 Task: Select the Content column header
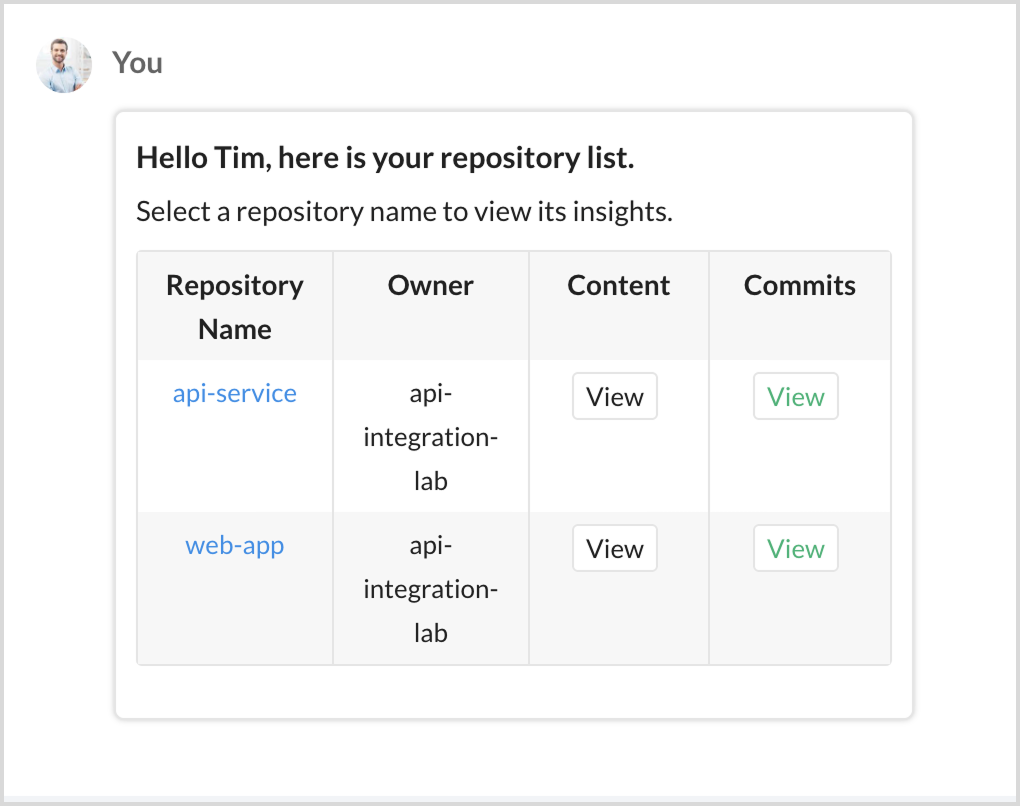click(618, 286)
